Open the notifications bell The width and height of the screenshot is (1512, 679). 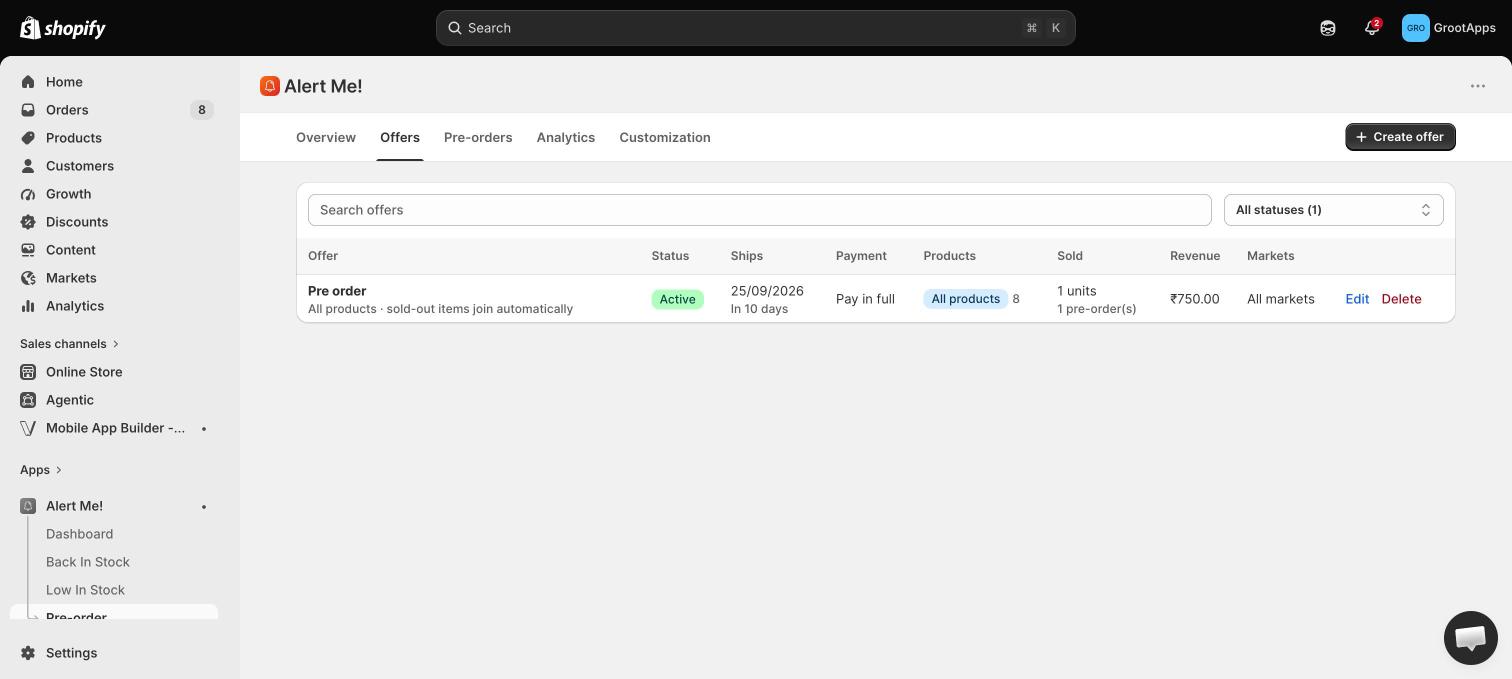coord(1372,28)
